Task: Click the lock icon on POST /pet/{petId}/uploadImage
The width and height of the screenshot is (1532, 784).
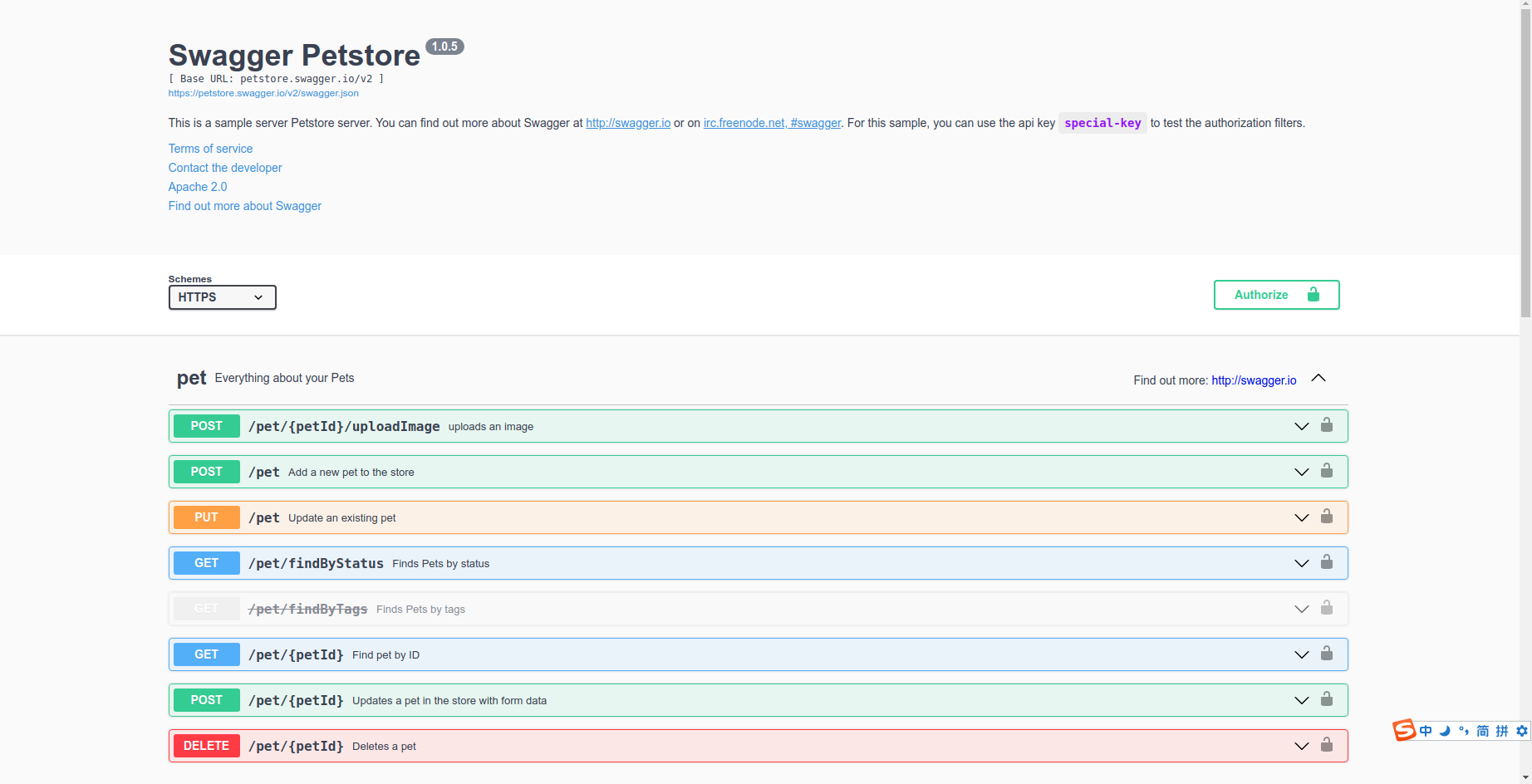Action: click(1327, 425)
